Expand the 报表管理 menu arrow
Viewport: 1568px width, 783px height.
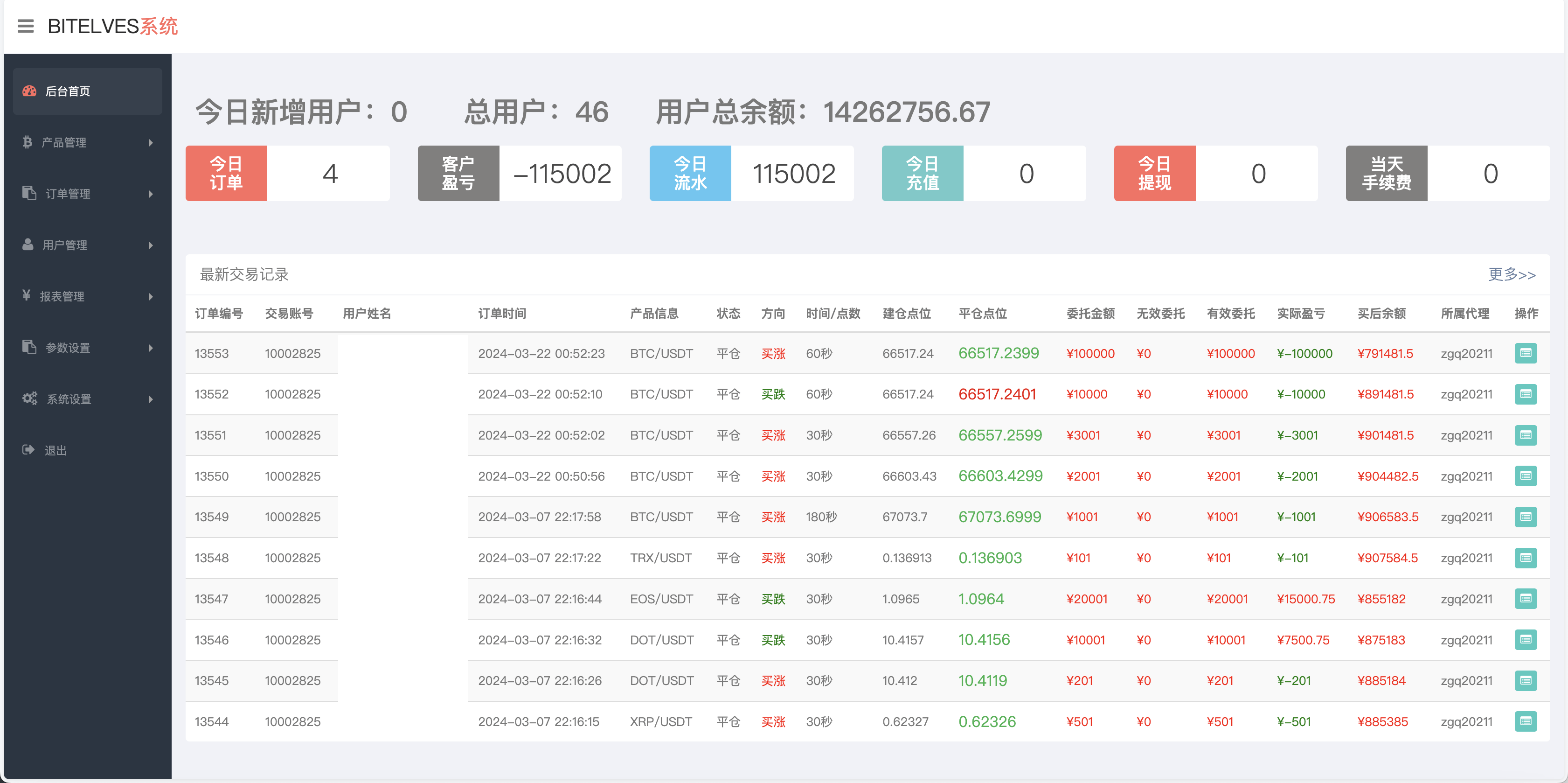point(151,296)
